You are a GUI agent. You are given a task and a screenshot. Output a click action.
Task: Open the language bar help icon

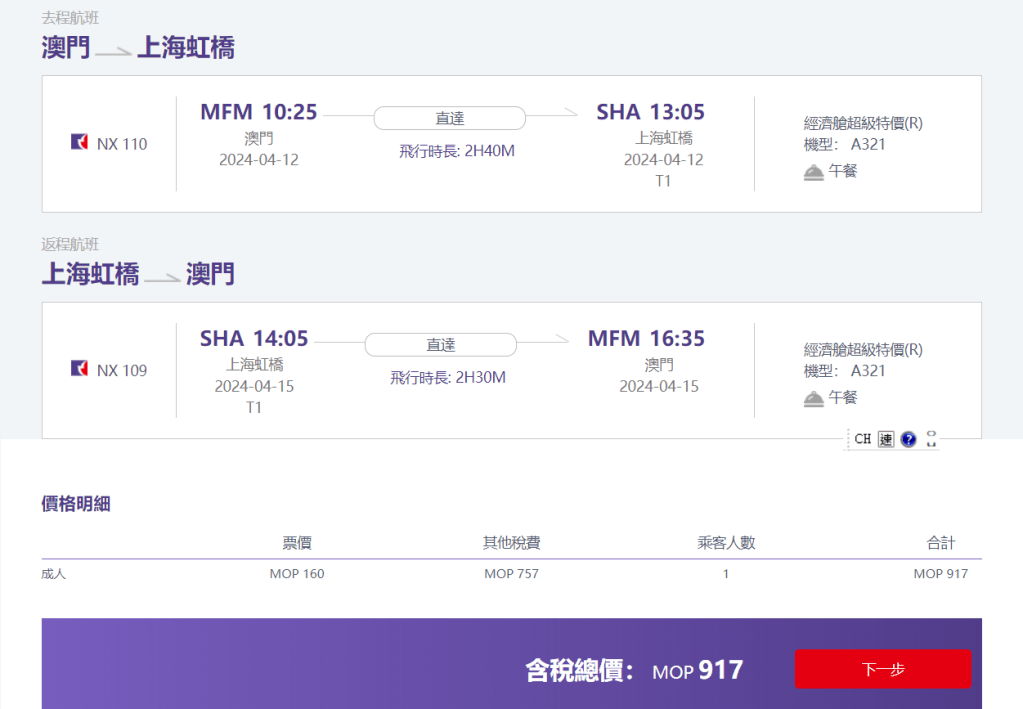[908, 439]
